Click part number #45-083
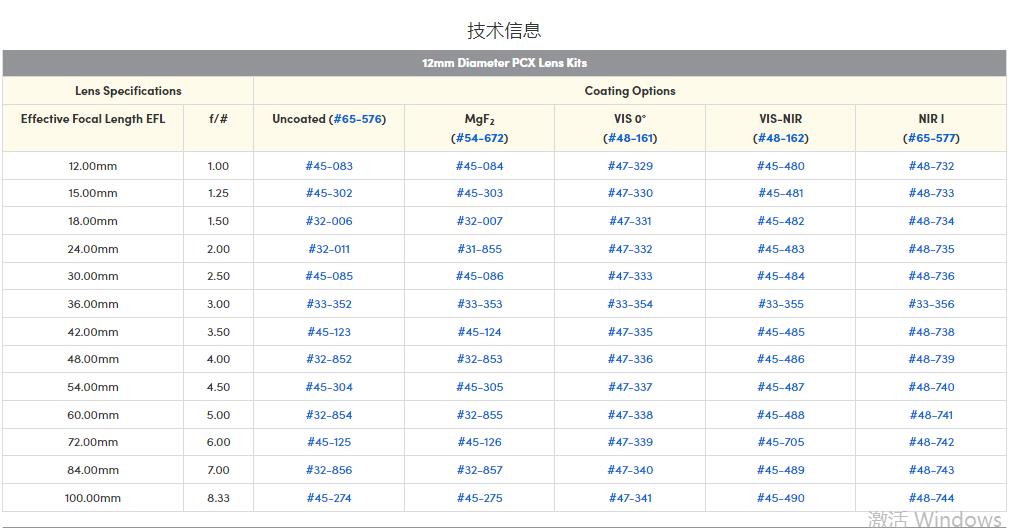This screenshot has height=528, width=1009. click(x=329, y=166)
